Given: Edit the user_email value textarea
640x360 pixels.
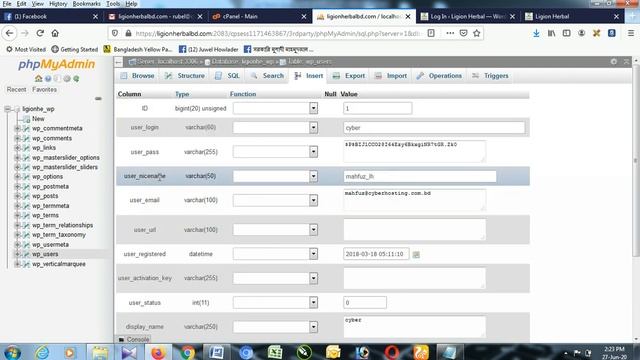Looking at the screenshot, I should pyautogui.click(x=414, y=200).
